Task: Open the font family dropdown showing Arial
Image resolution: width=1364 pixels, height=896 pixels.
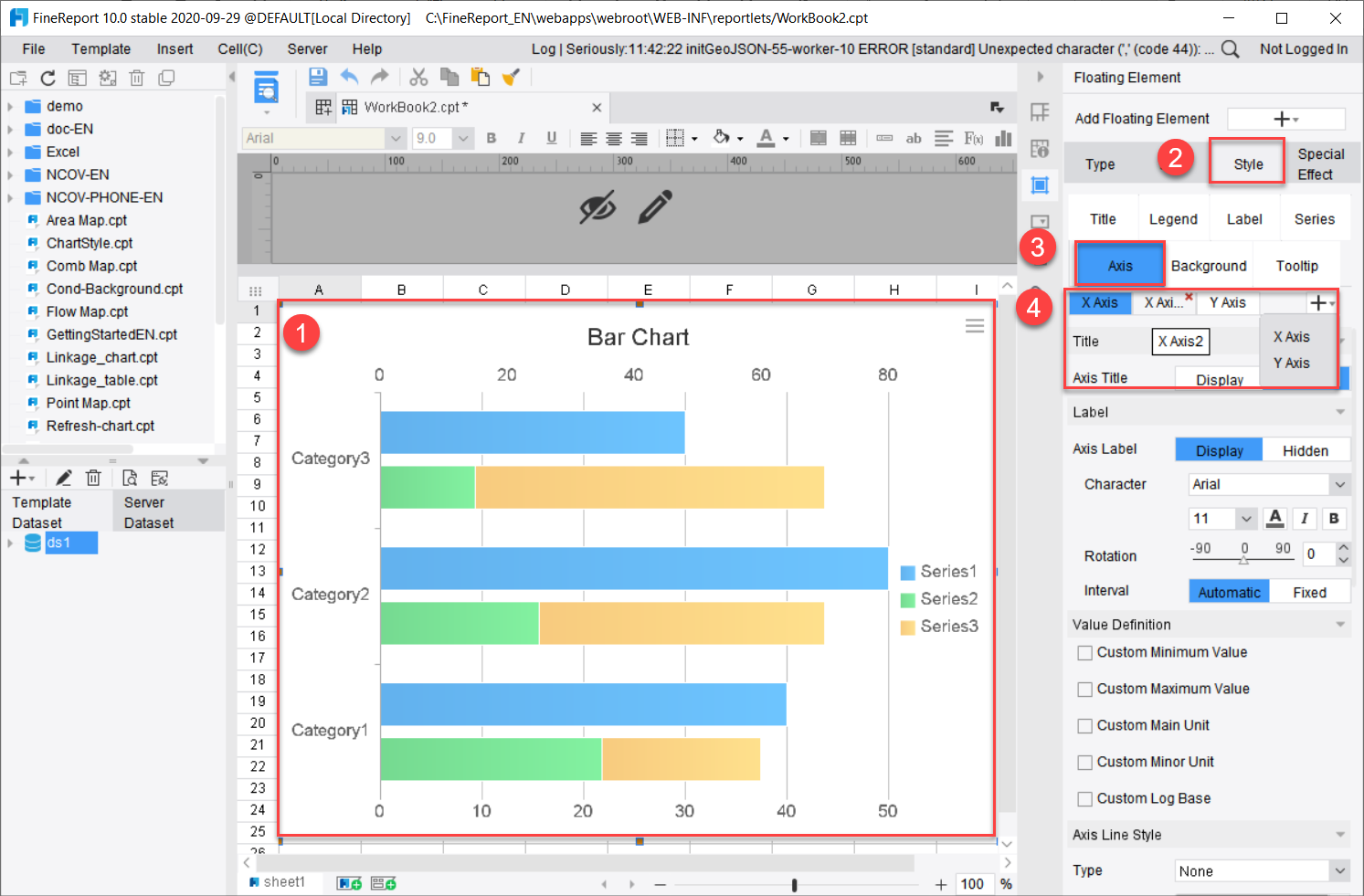Action: pyautogui.click(x=1268, y=484)
